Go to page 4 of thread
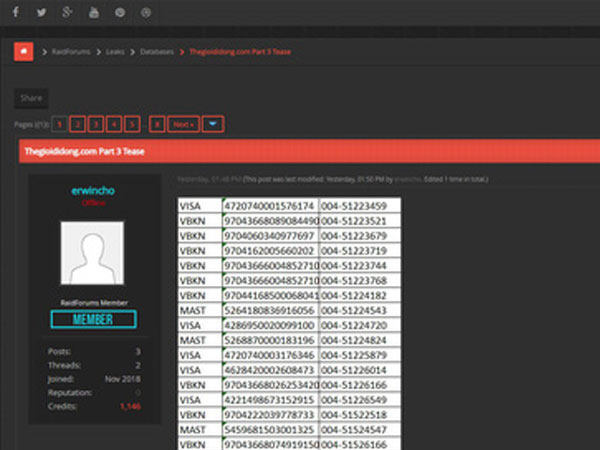Screen dimensions: 600x450 (114, 124)
